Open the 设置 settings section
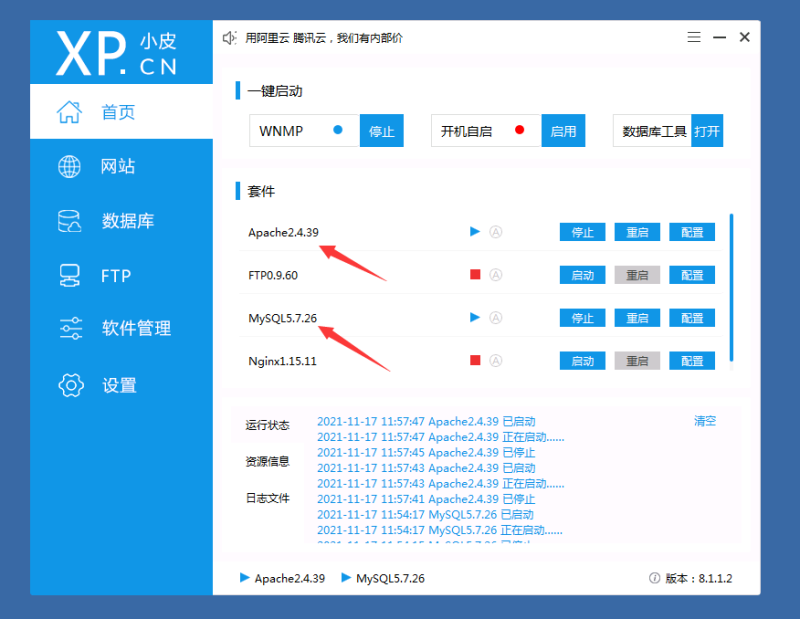Image resolution: width=800 pixels, height=619 pixels. point(121,385)
